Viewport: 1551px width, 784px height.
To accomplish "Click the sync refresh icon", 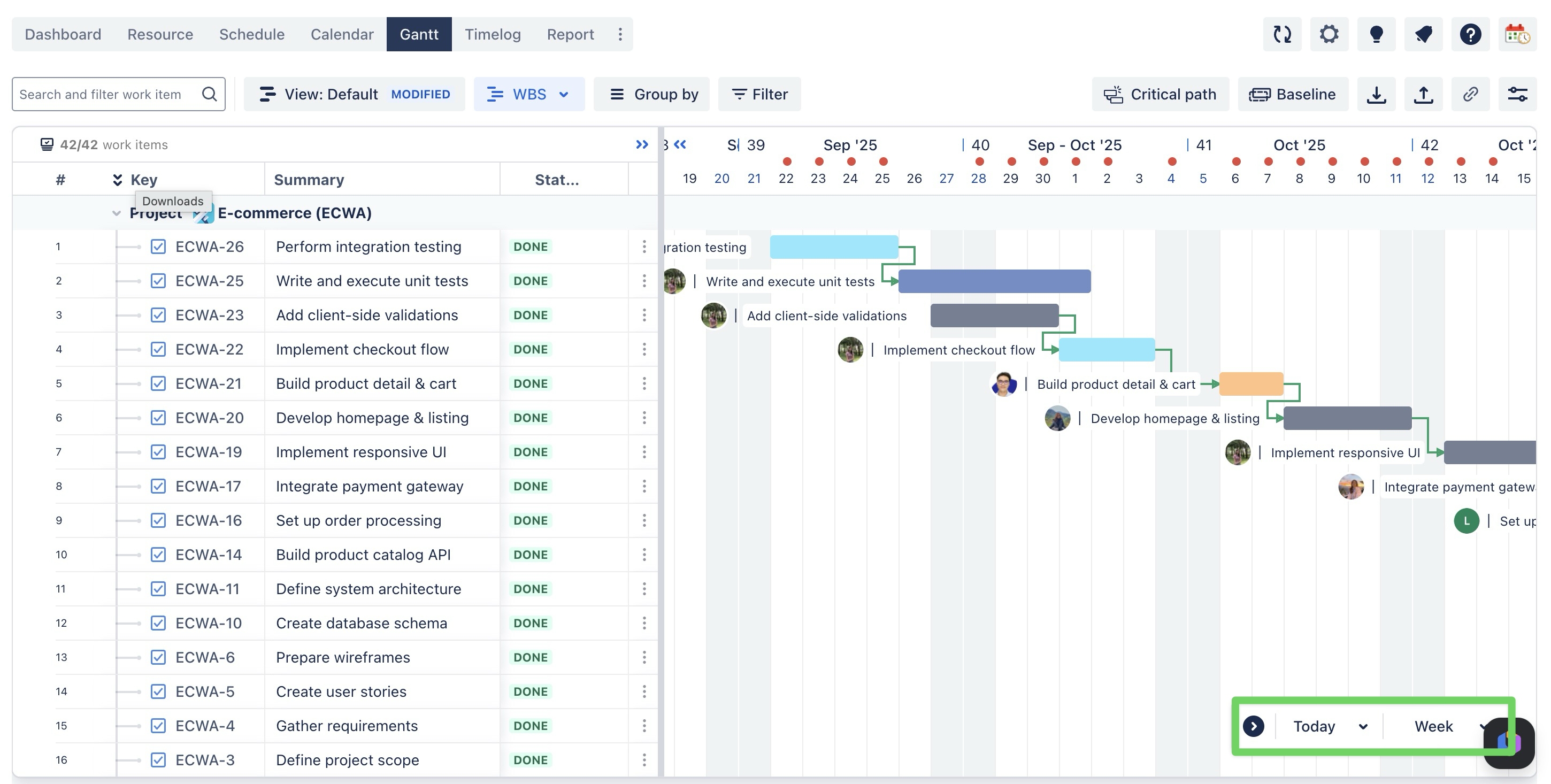I will 1282,34.
